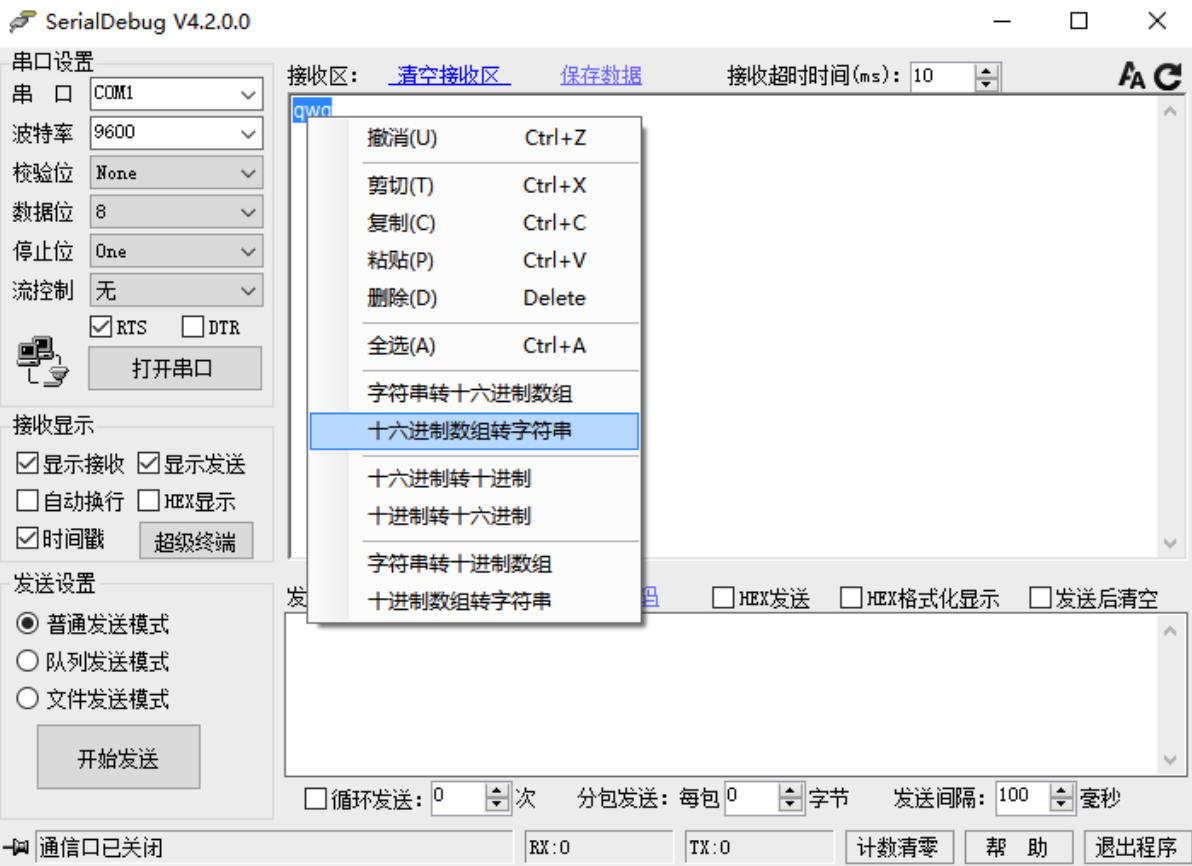The height and width of the screenshot is (866, 1192).
Task: Toggle the 时间戳 checkbox
Action: (27, 538)
